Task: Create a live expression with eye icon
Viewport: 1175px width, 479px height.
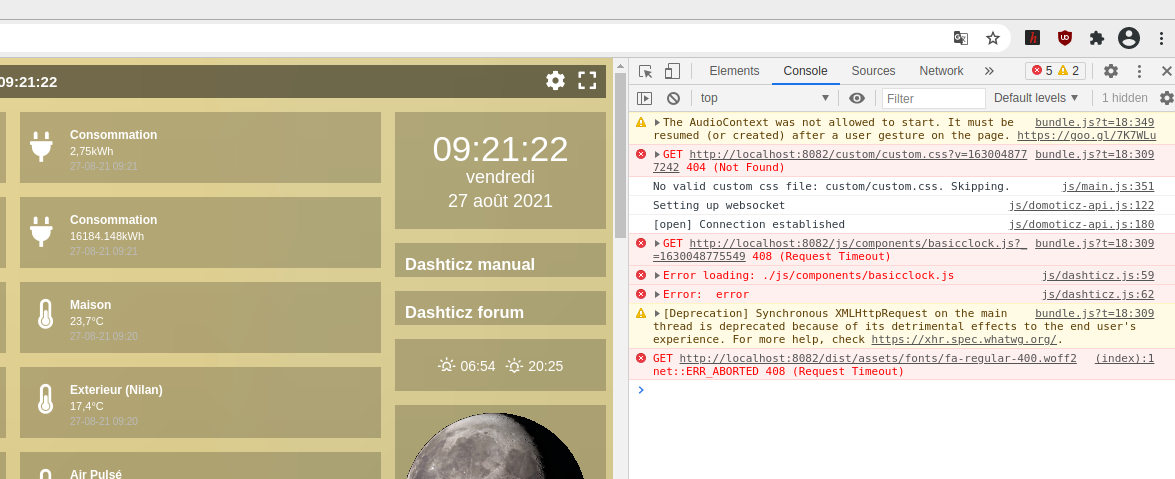Action: pyautogui.click(x=857, y=98)
